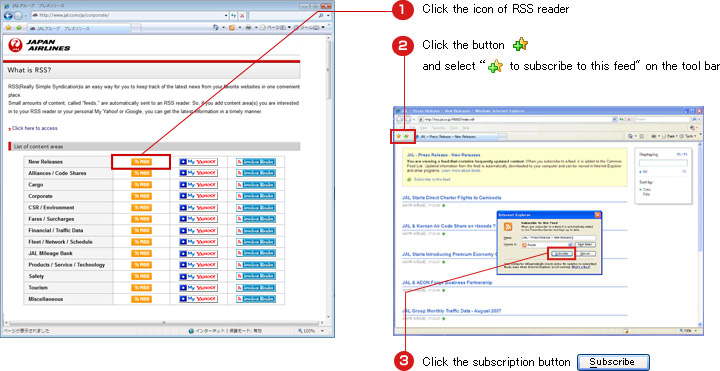
Task: Click livedoor Reader button for Products / Service / Technology
Action: coord(256,265)
